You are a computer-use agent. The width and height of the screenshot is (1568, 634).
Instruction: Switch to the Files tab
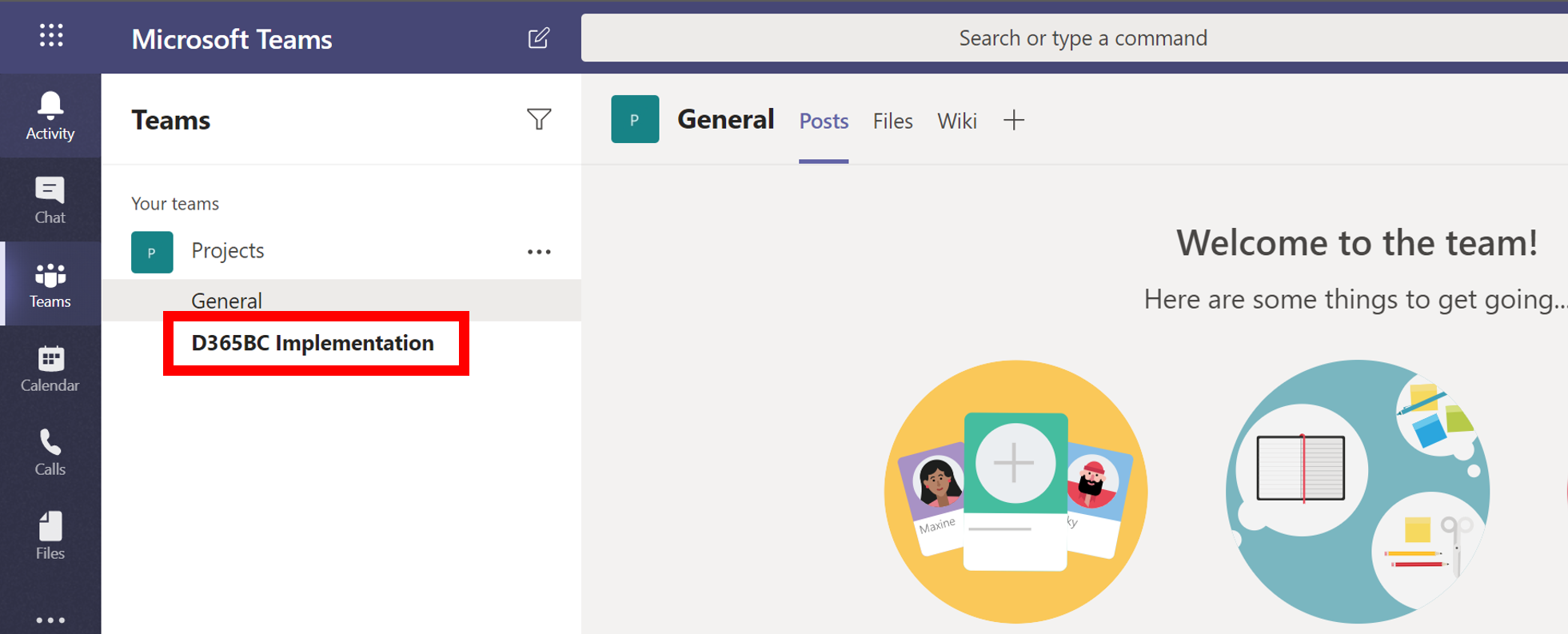click(x=892, y=121)
